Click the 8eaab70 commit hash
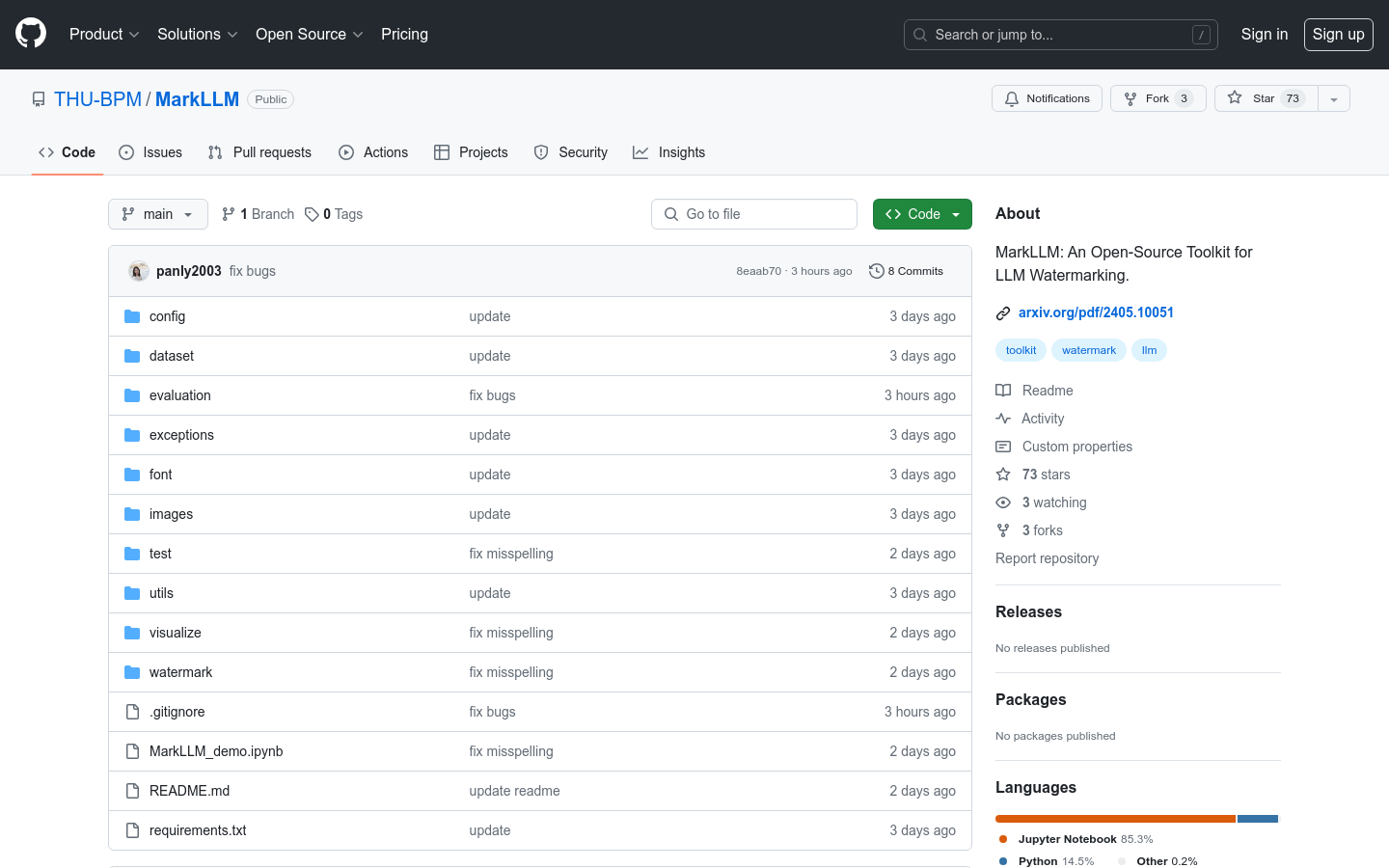 [x=758, y=271]
